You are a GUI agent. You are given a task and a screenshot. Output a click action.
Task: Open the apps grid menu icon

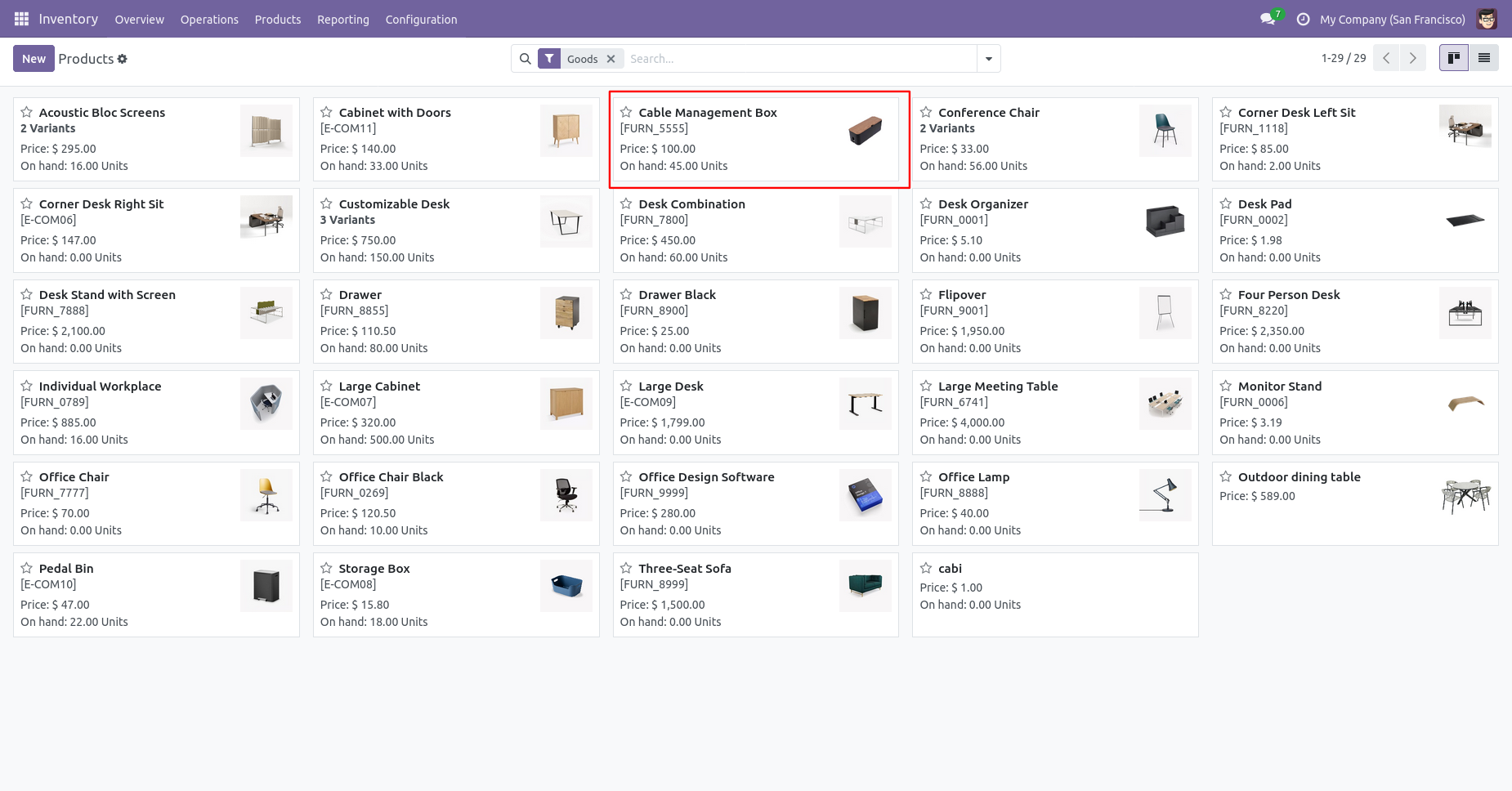[x=21, y=19]
